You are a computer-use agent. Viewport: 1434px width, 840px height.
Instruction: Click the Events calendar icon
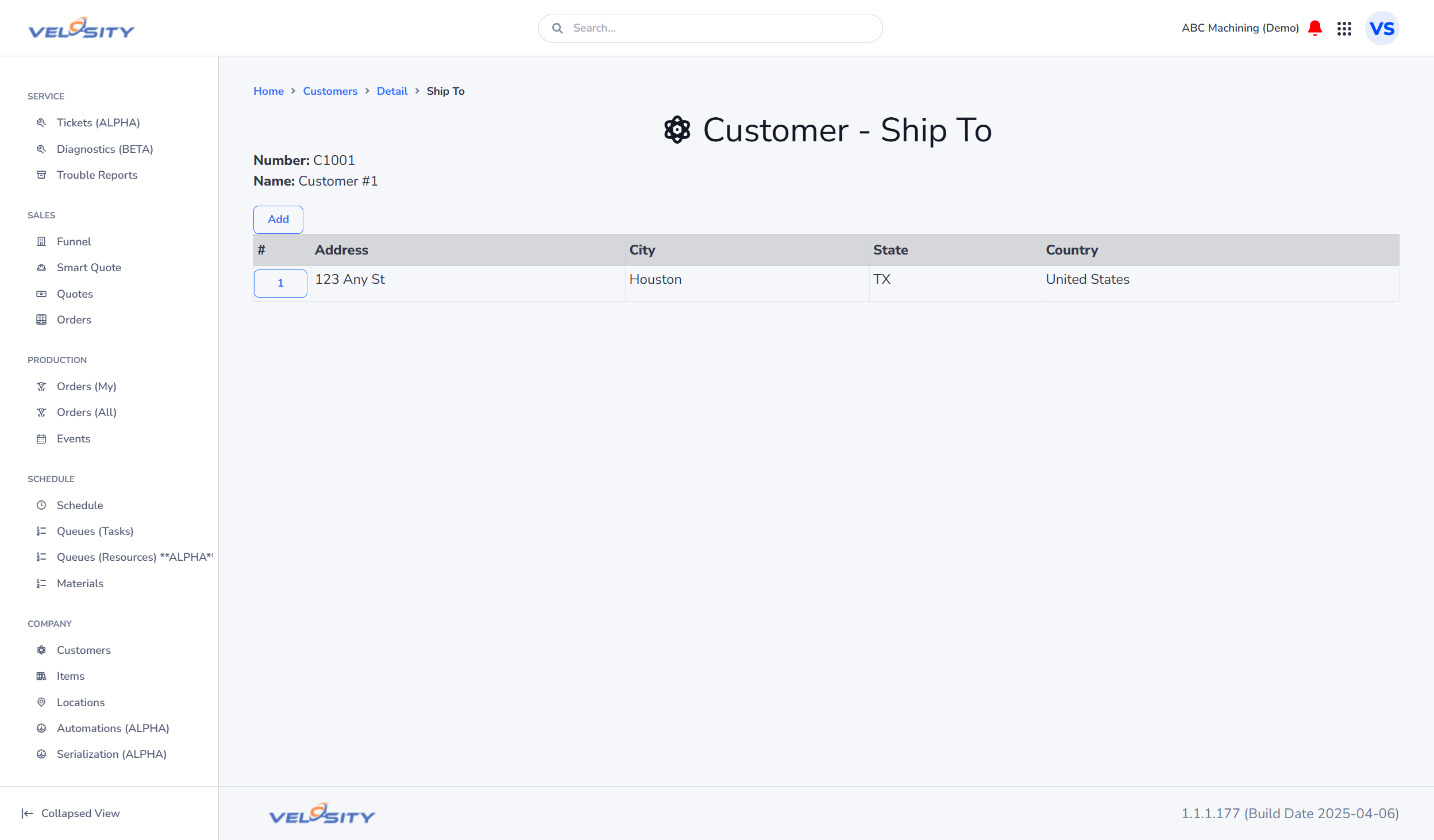pyautogui.click(x=41, y=438)
